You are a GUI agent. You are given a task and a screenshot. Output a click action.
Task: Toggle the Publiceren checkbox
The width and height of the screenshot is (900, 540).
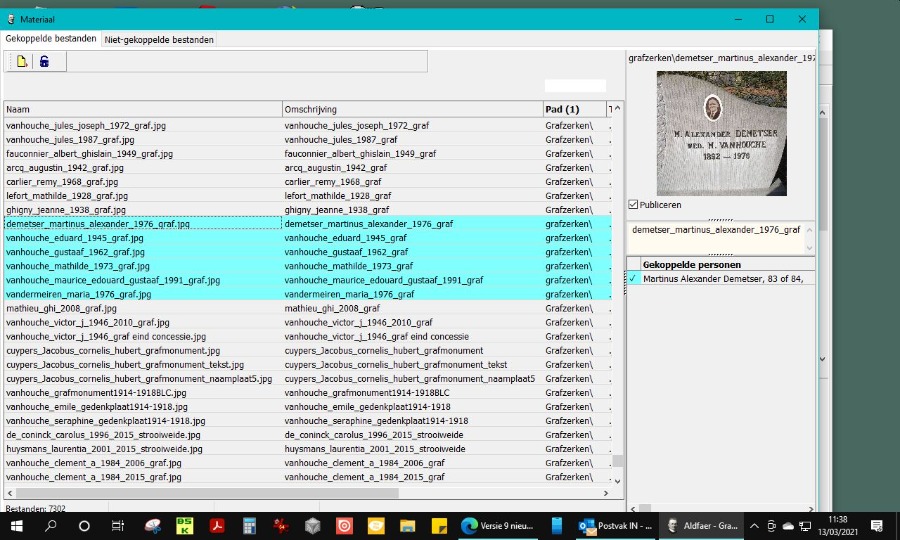tap(633, 205)
